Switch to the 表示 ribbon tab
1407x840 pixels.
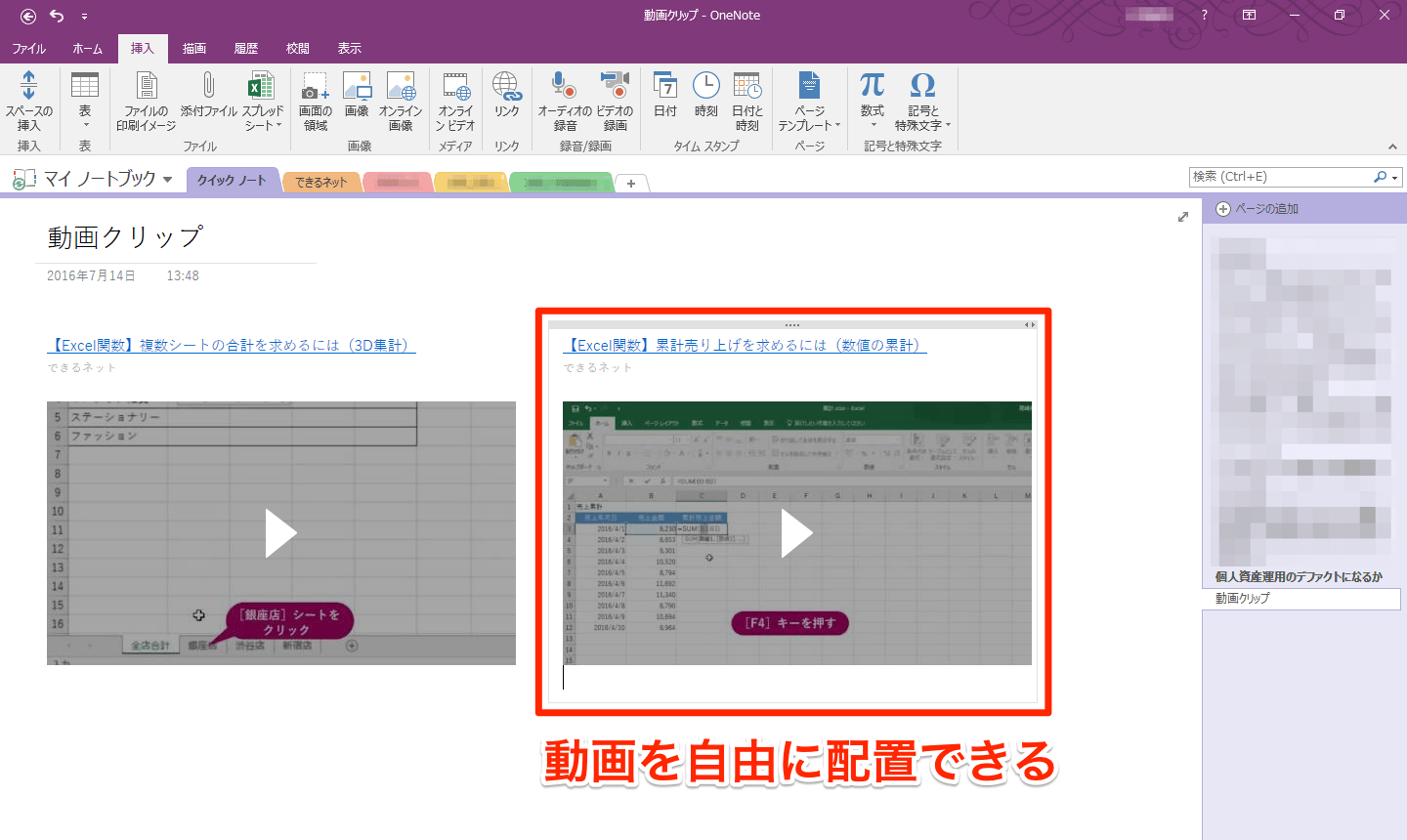(x=350, y=48)
